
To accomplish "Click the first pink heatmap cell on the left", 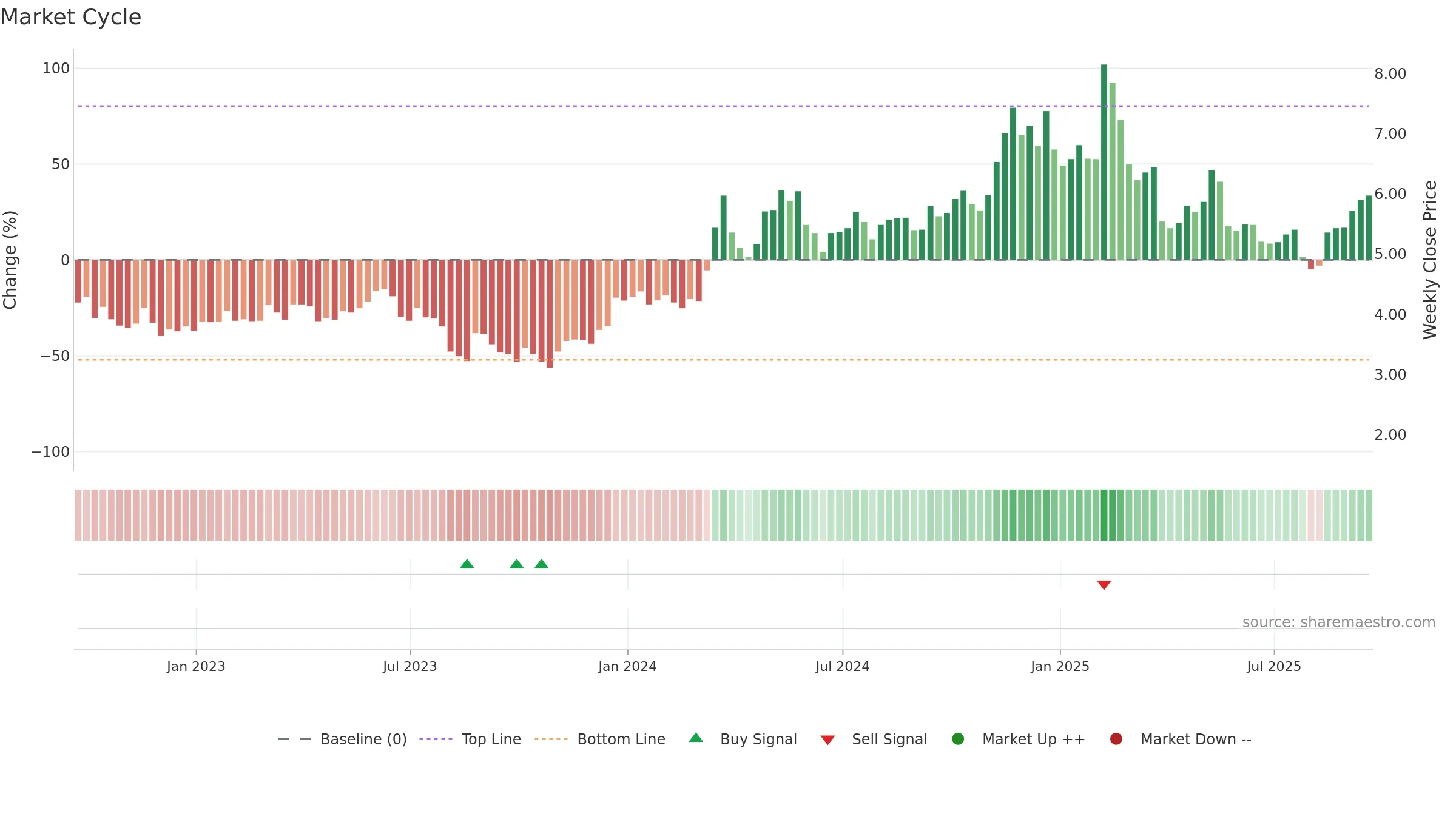I will click(78, 515).
